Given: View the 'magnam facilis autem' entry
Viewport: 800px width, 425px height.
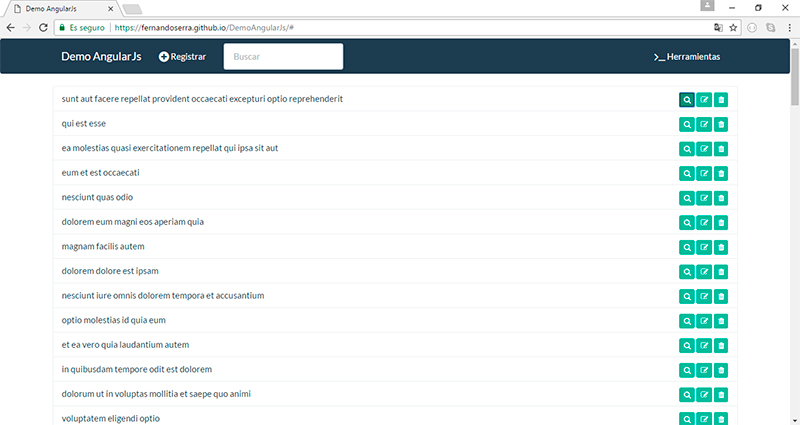Looking at the screenshot, I should pos(687,247).
